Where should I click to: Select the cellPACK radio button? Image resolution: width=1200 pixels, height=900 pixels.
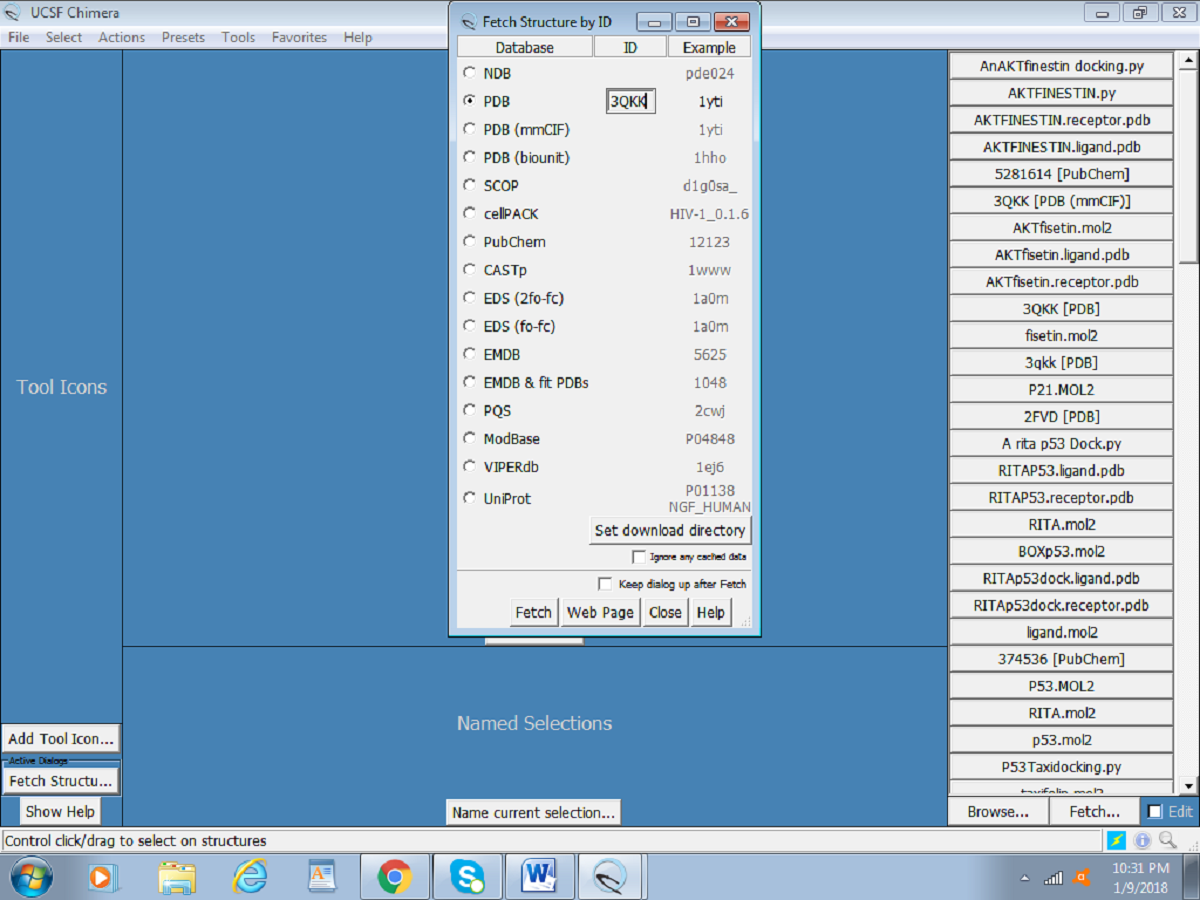[469, 213]
